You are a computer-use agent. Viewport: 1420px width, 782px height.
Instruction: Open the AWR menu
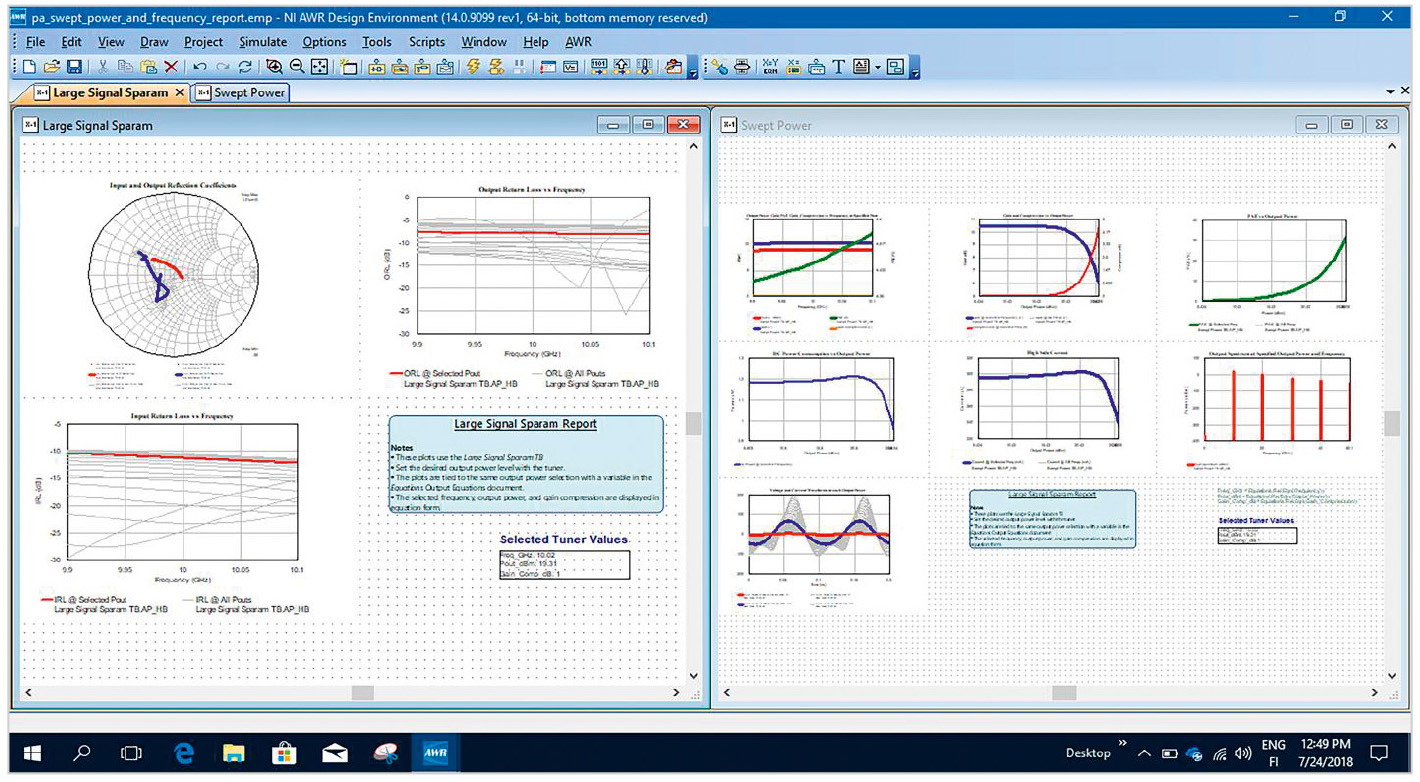578,42
